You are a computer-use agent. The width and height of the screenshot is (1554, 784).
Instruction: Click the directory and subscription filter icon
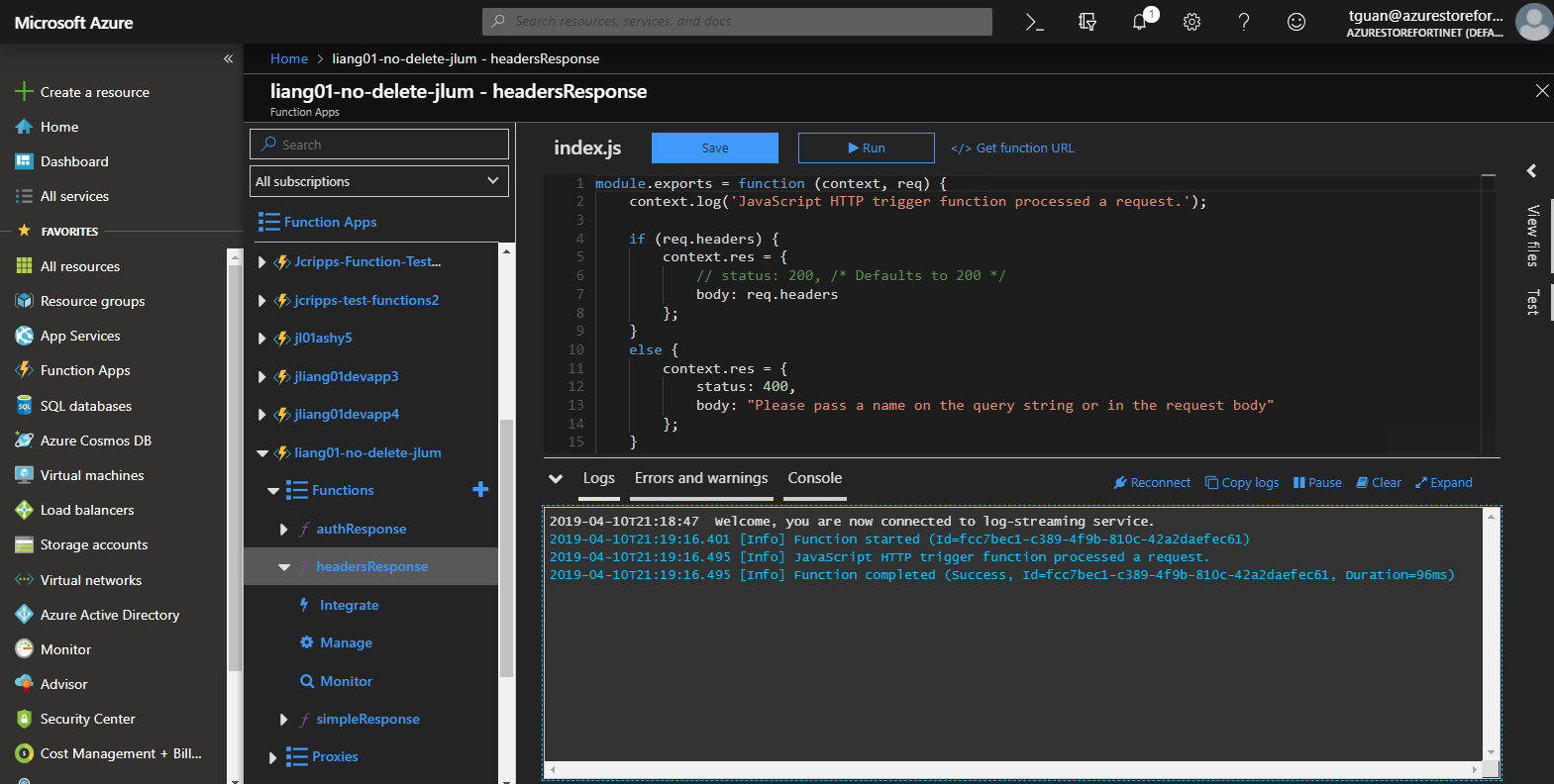(1088, 22)
